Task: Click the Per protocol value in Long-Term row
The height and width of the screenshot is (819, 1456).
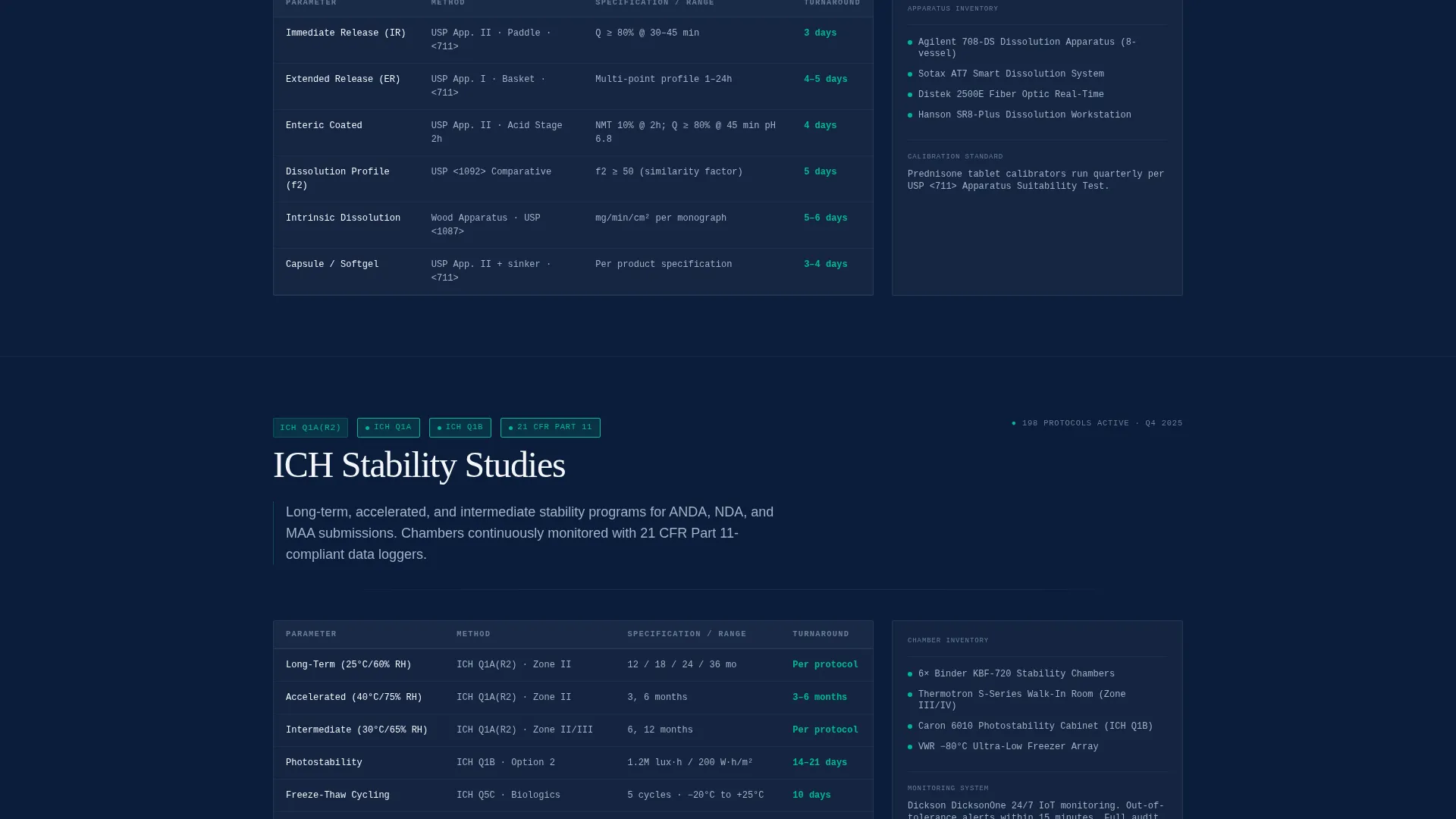Action: 825,665
